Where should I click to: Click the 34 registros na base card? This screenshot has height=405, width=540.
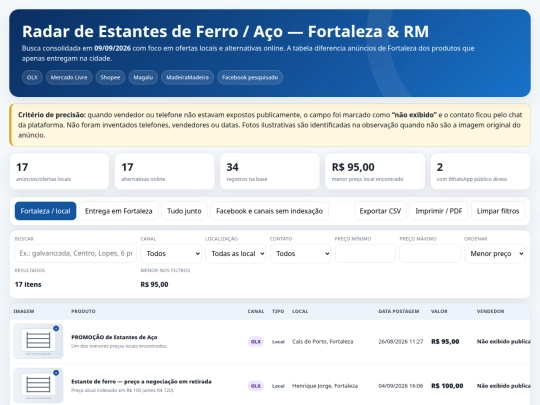[x=270, y=172]
